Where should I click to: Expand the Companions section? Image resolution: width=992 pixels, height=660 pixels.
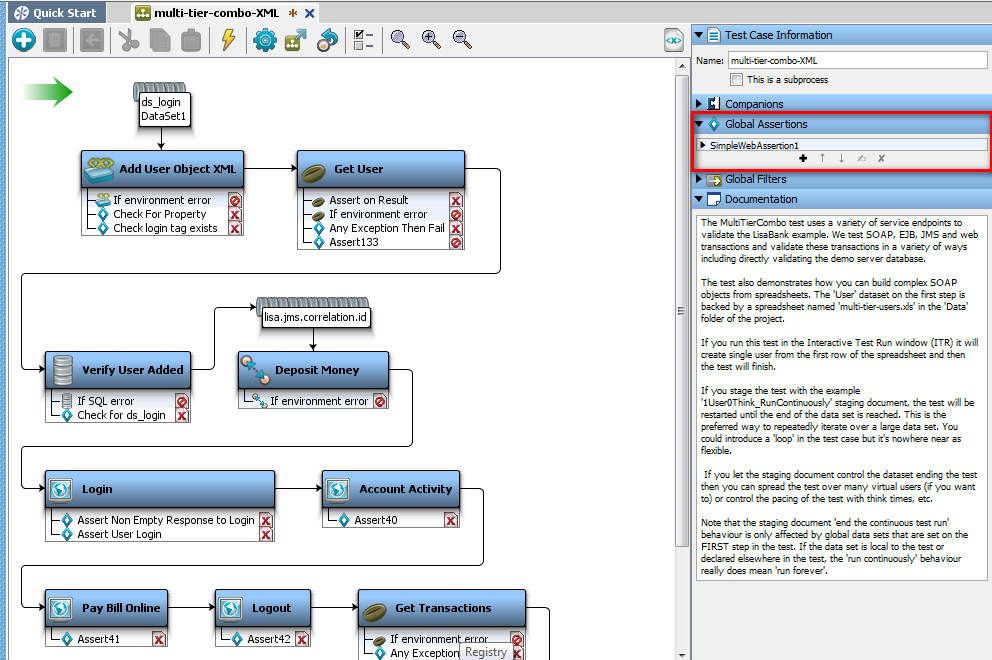pos(699,104)
